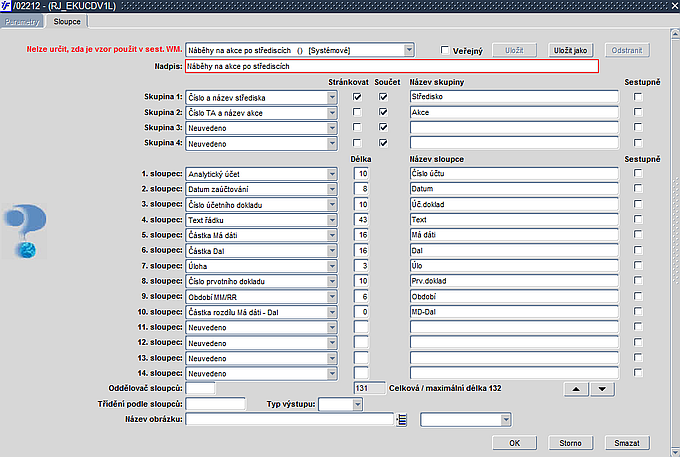Open Typ výstupu dropdown
This screenshot has height=457, width=680.
click(357, 405)
